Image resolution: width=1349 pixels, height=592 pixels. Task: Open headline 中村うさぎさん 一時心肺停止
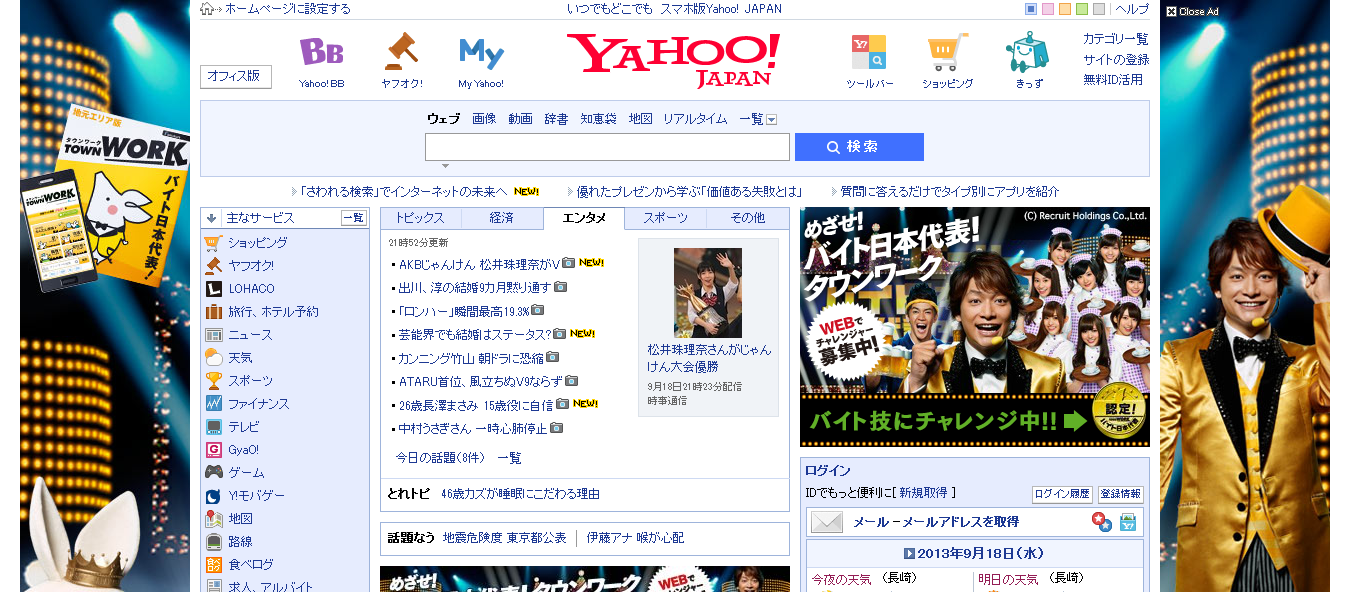[x=473, y=428]
